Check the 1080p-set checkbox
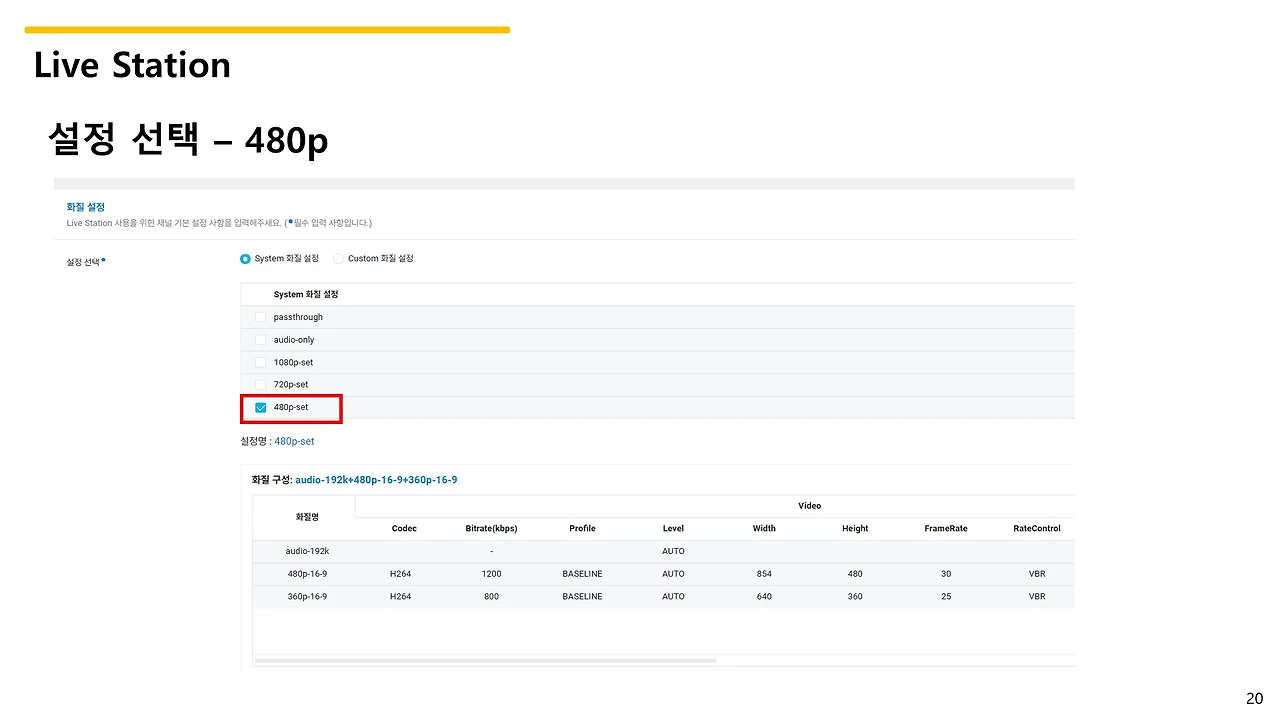 point(261,362)
